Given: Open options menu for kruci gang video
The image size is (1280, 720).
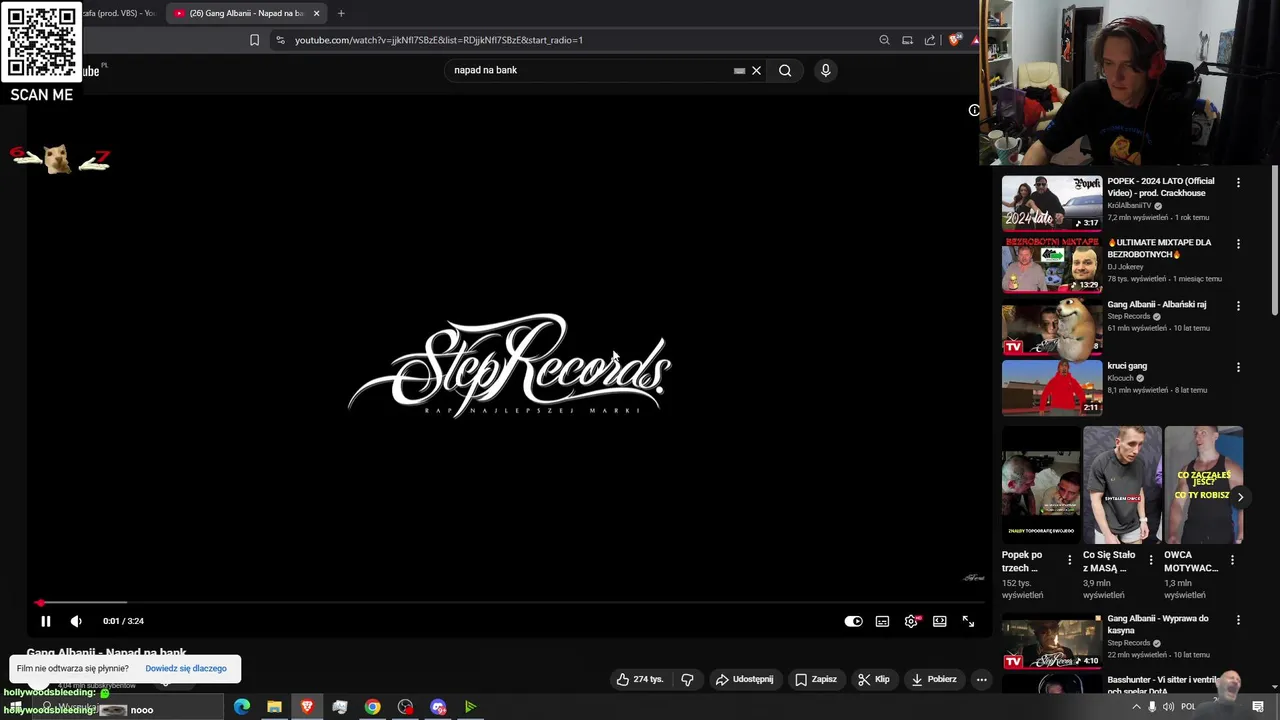Looking at the screenshot, I should click(1238, 367).
